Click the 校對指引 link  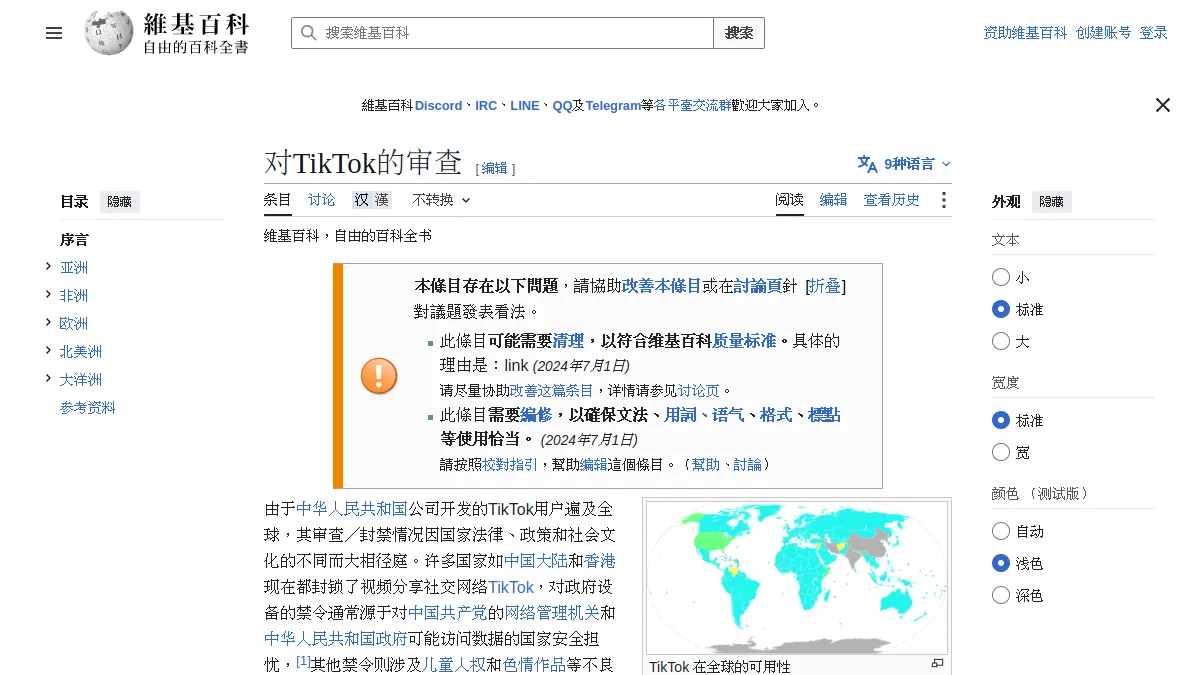pyautogui.click(x=510, y=465)
